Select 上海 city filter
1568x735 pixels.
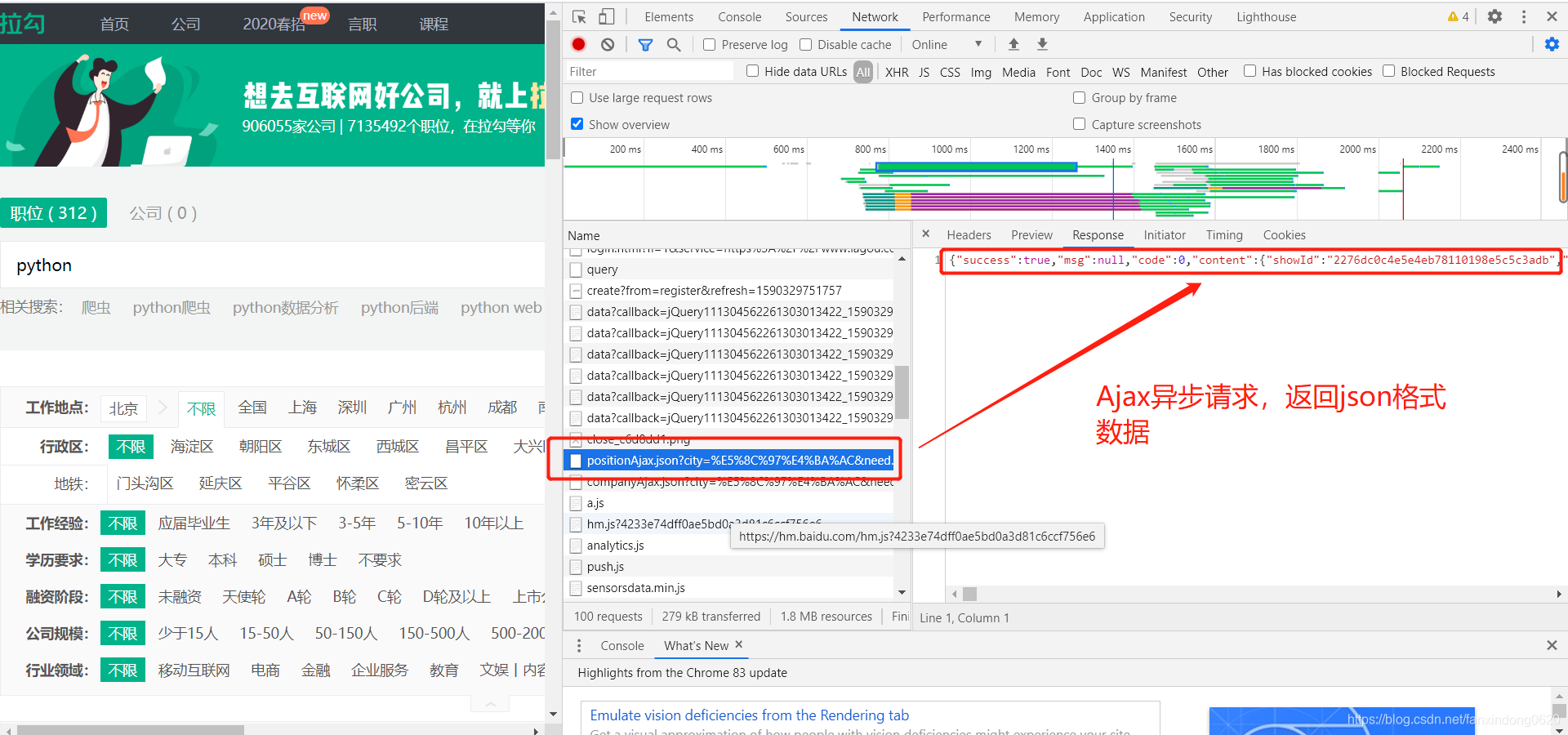pyautogui.click(x=302, y=408)
